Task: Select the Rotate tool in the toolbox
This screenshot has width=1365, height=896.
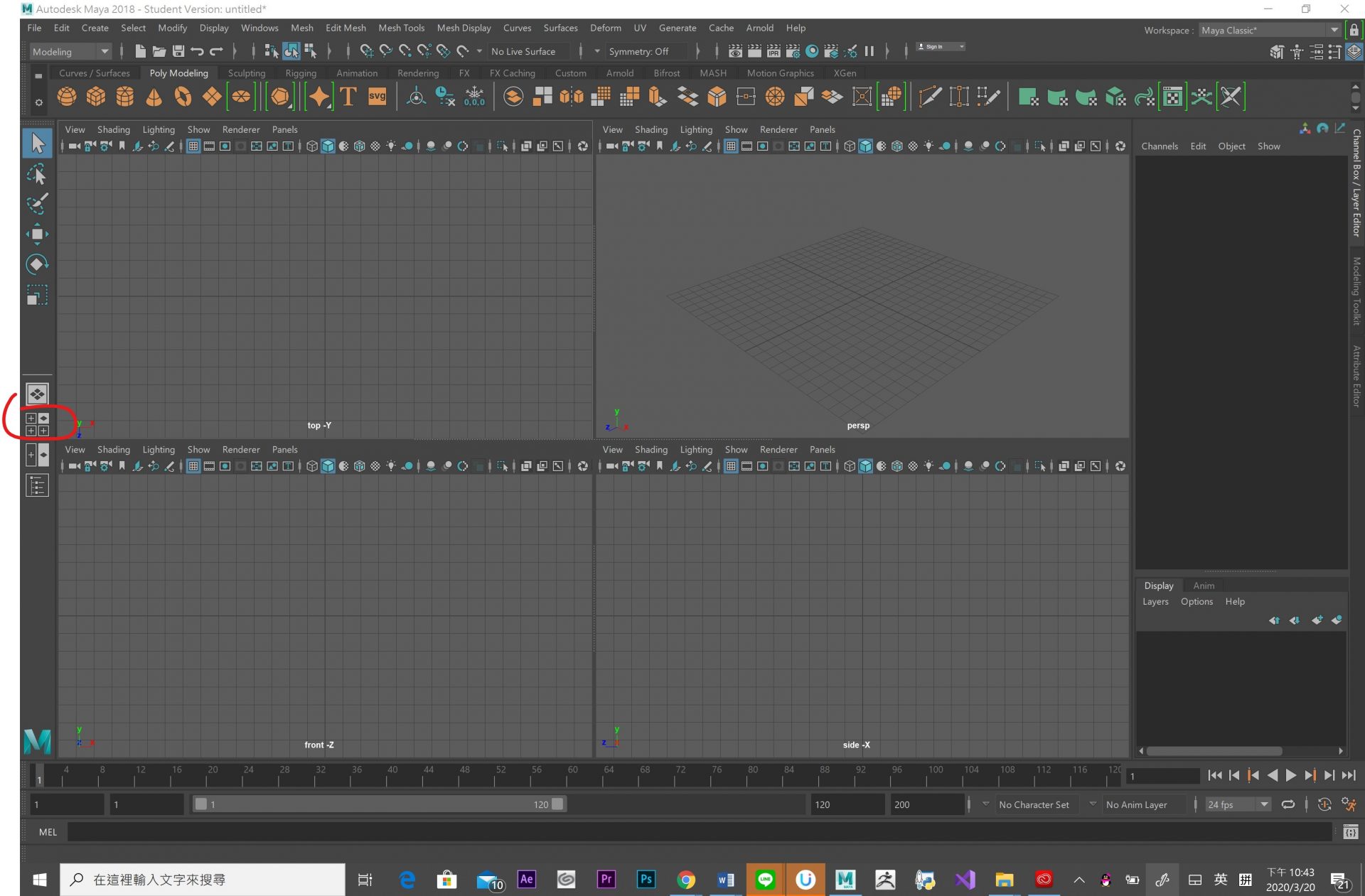Action: tap(37, 264)
